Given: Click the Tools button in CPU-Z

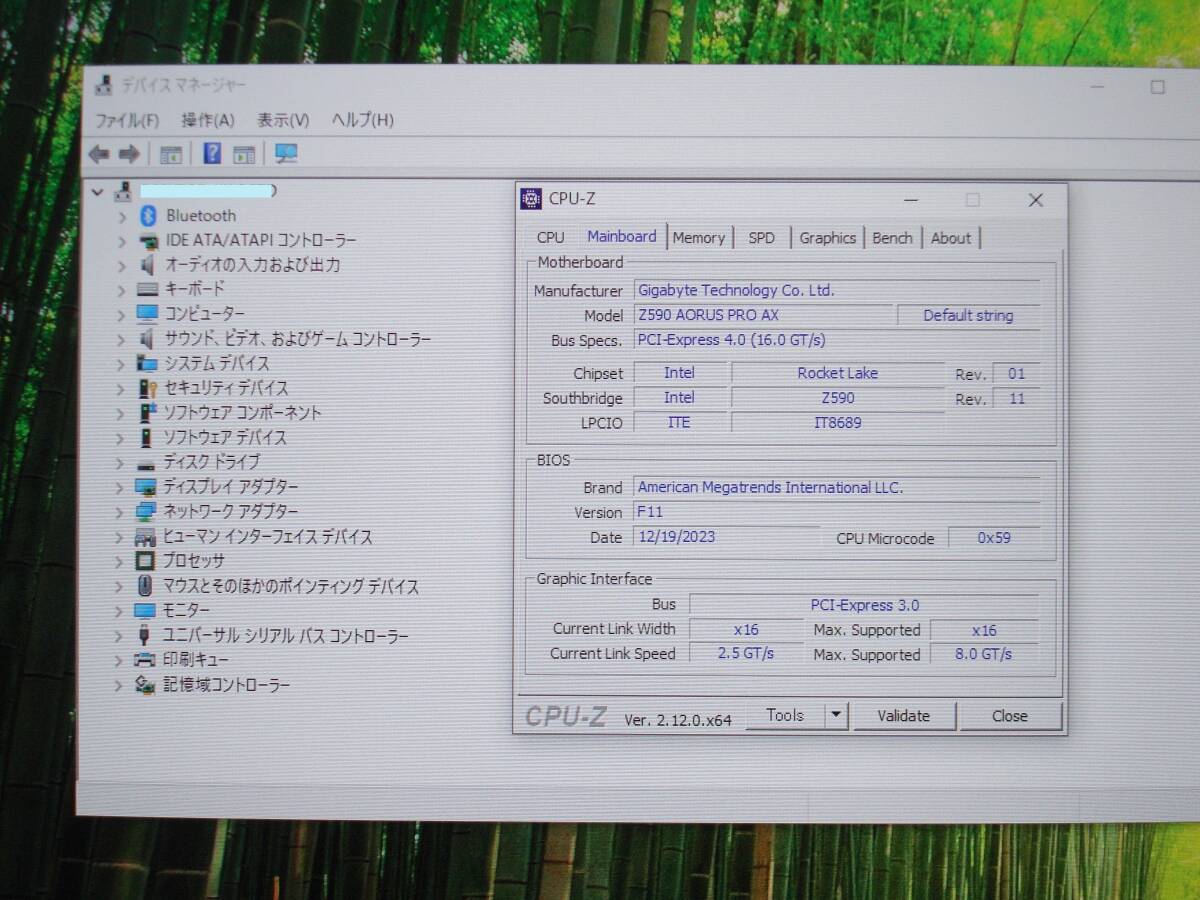Looking at the screenshot, I should (785, 715).
